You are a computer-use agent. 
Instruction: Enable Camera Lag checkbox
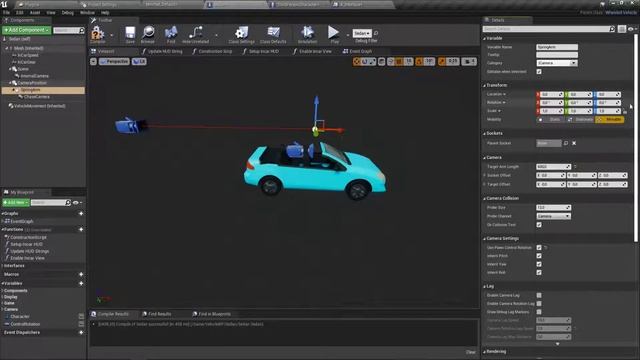pyautogui.click(x=539, y=295)
